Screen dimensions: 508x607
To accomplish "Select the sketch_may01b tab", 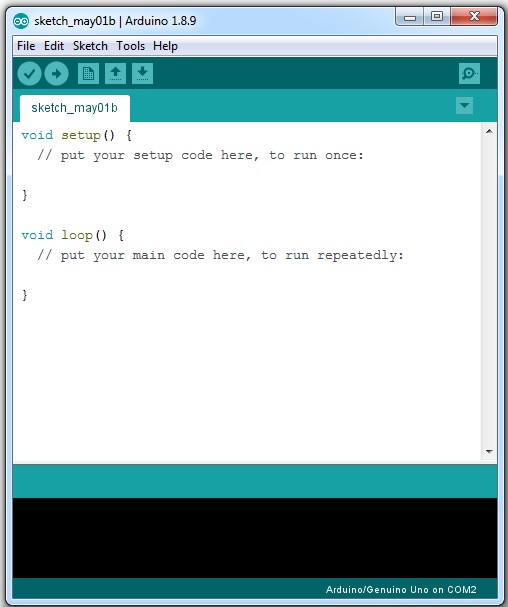I will coord(75,108).
